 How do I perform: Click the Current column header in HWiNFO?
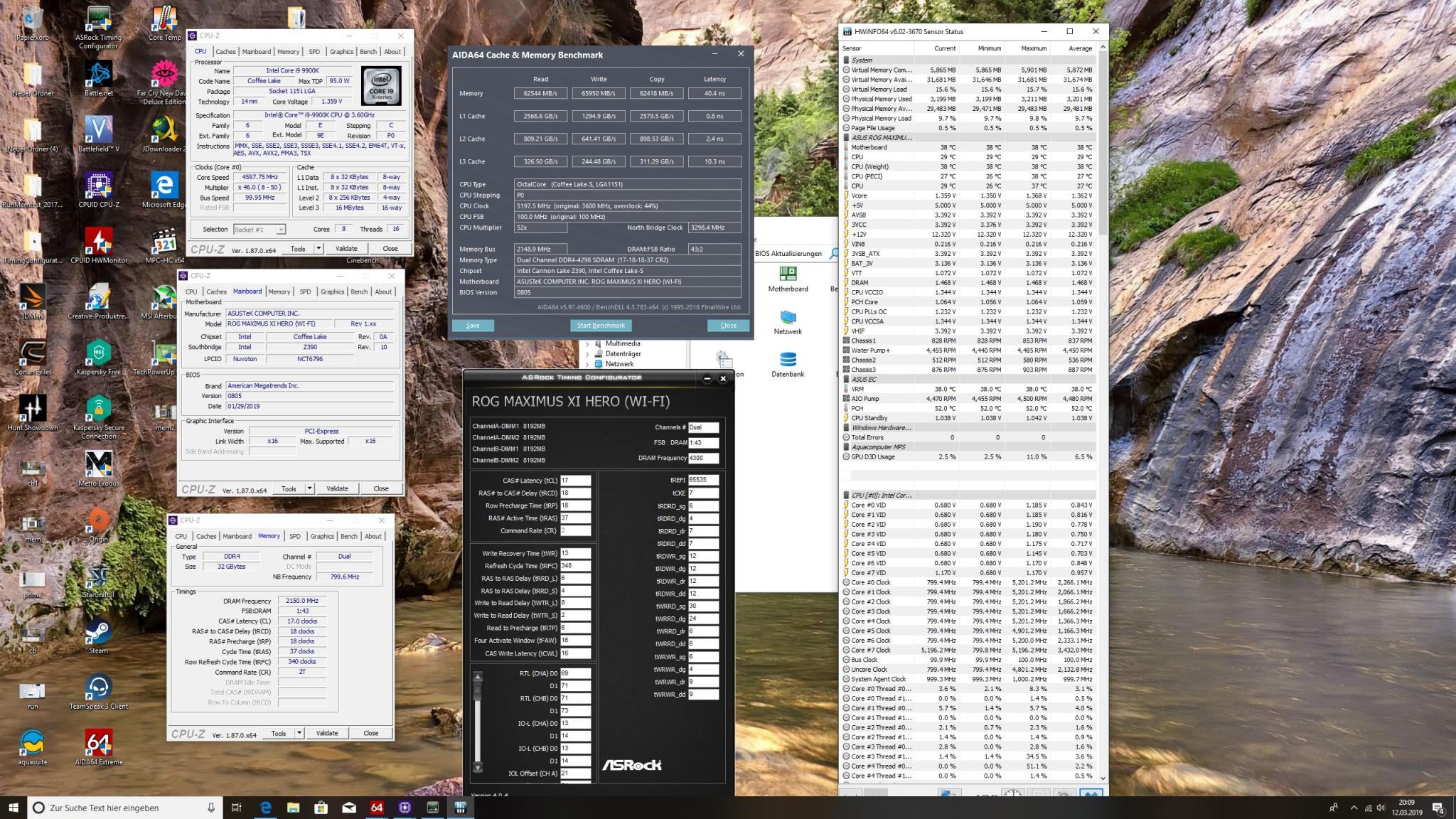[945, 48]
